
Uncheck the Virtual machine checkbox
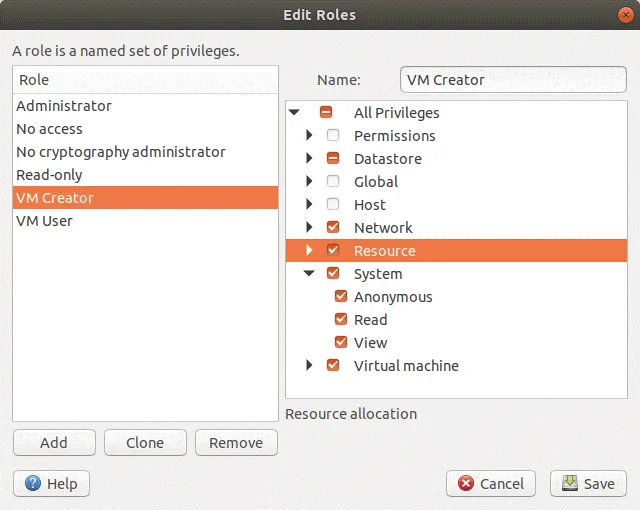tap(333, 366)
